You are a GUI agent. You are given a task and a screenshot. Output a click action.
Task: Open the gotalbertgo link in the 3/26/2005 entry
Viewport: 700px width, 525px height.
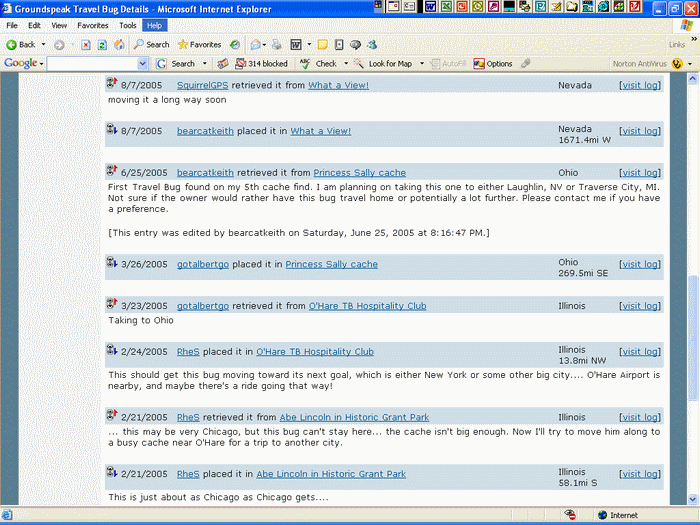point(203,264)
